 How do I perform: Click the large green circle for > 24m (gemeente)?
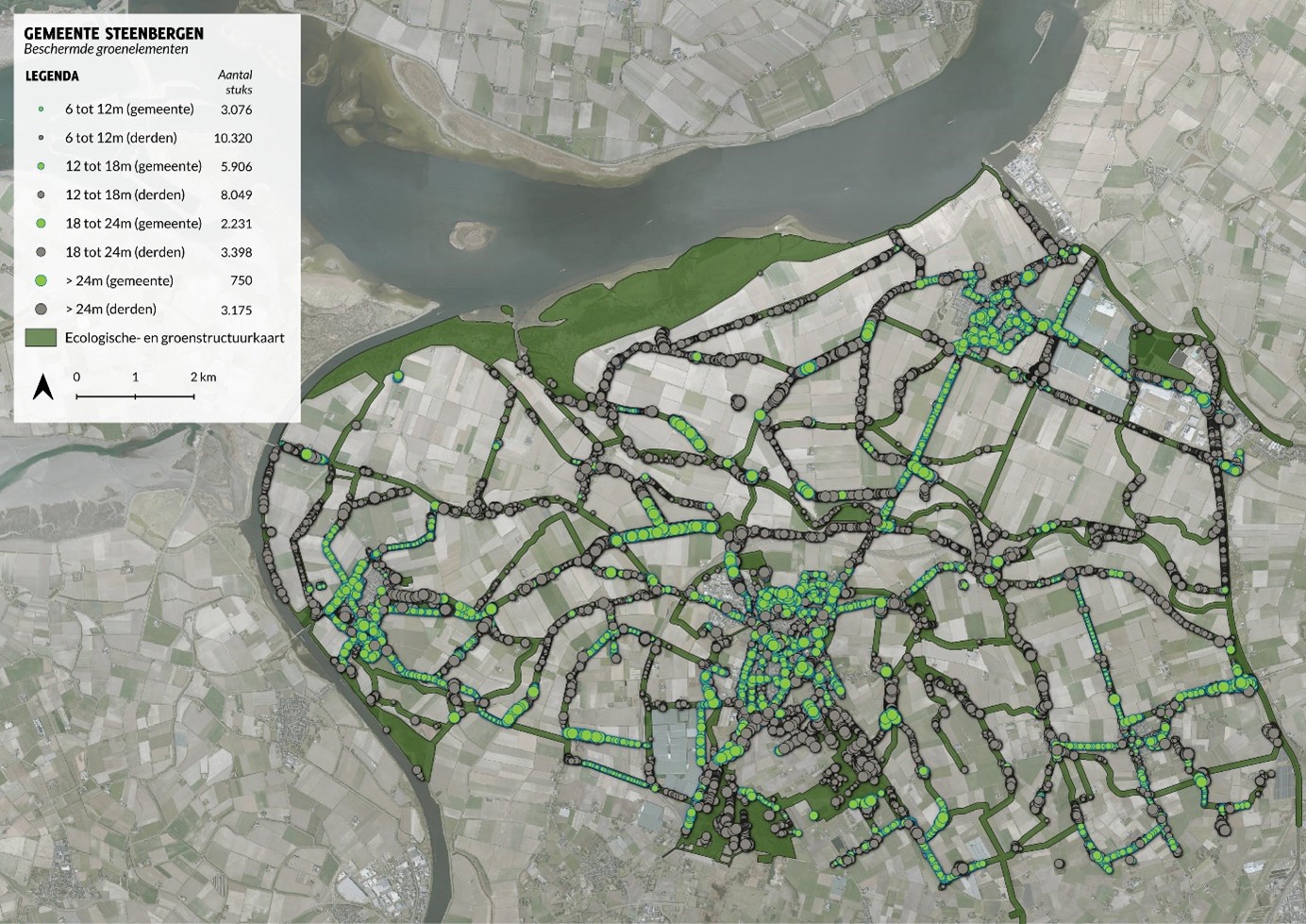[x=41, y=280]
